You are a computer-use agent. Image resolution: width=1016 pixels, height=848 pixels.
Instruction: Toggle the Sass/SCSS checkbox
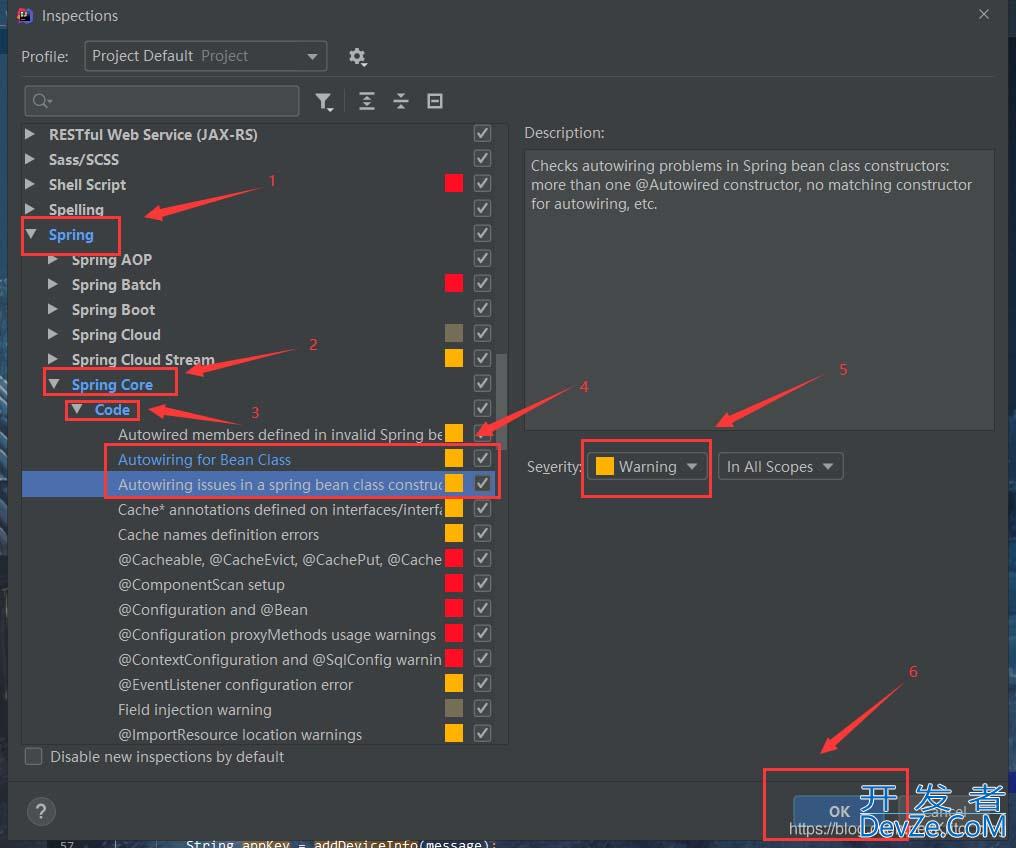(x=482, y=158)
